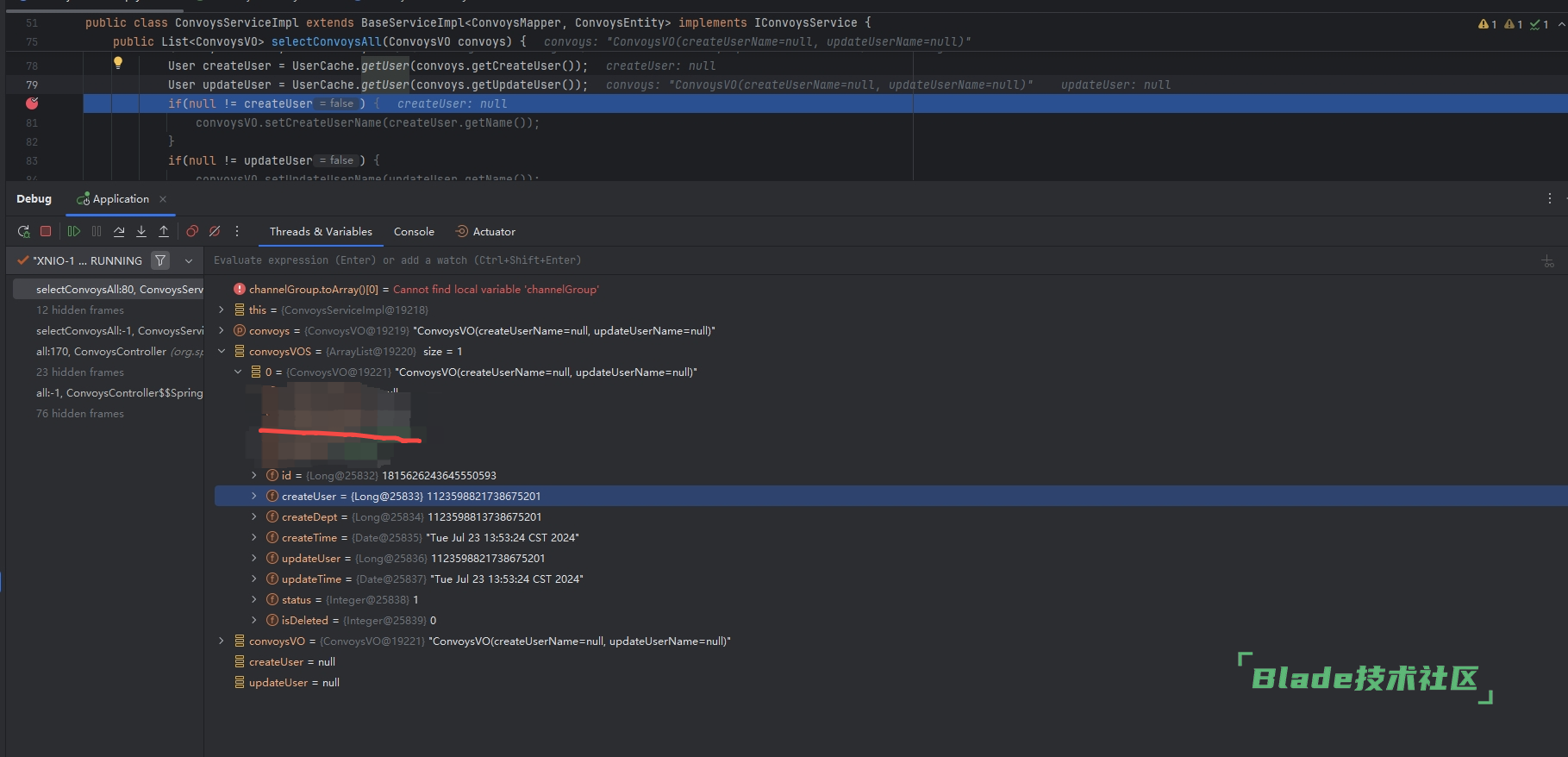Select the channelGroup.toArray()[0] watch
This screenshot has height=757, width=1568.
[x=423, y=290]
